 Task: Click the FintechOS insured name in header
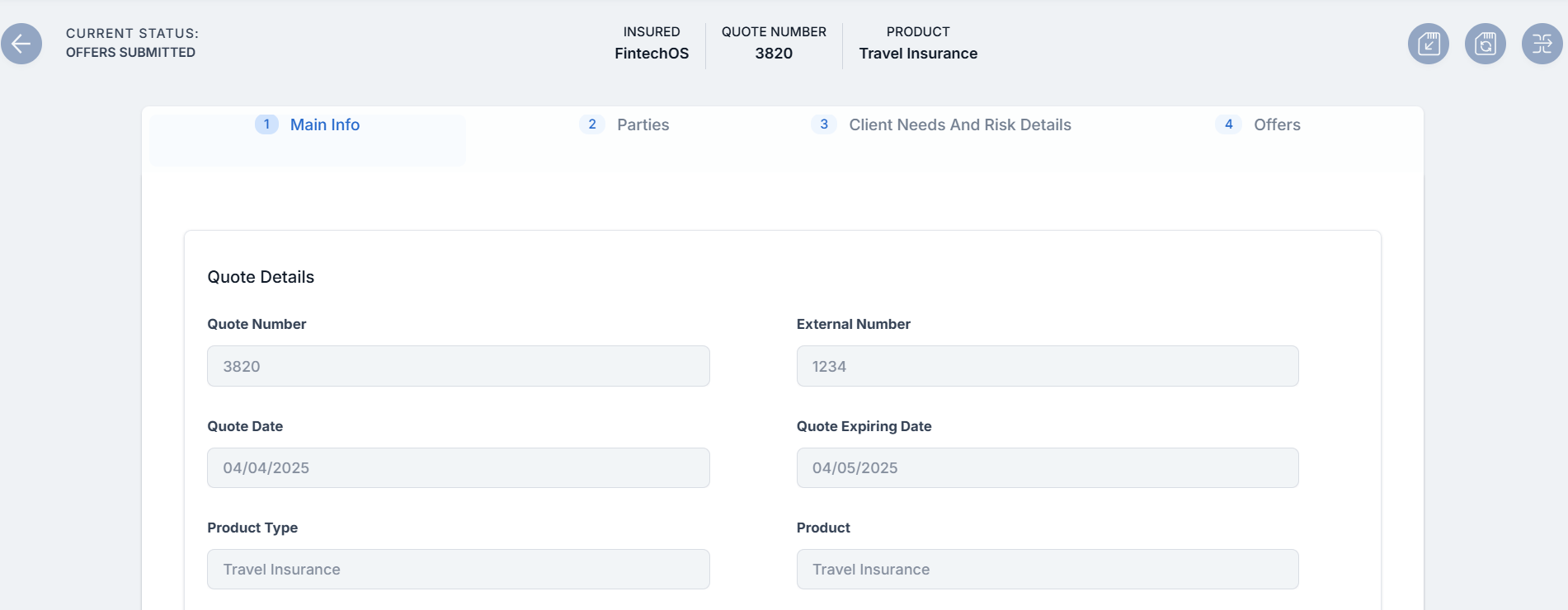651,54
